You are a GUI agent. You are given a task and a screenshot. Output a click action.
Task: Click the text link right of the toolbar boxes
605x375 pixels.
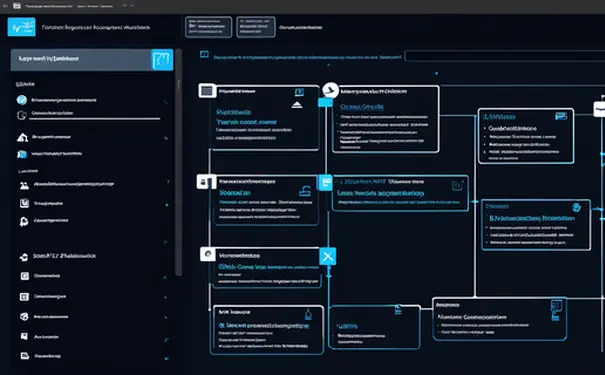[301, 27]
